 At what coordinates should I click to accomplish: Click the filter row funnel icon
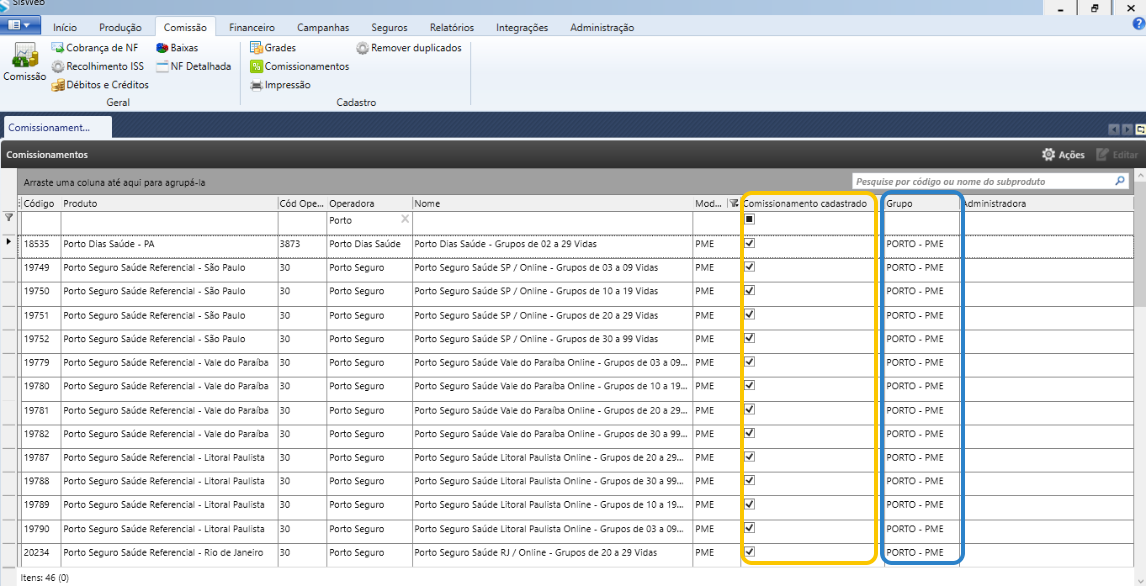9,218
